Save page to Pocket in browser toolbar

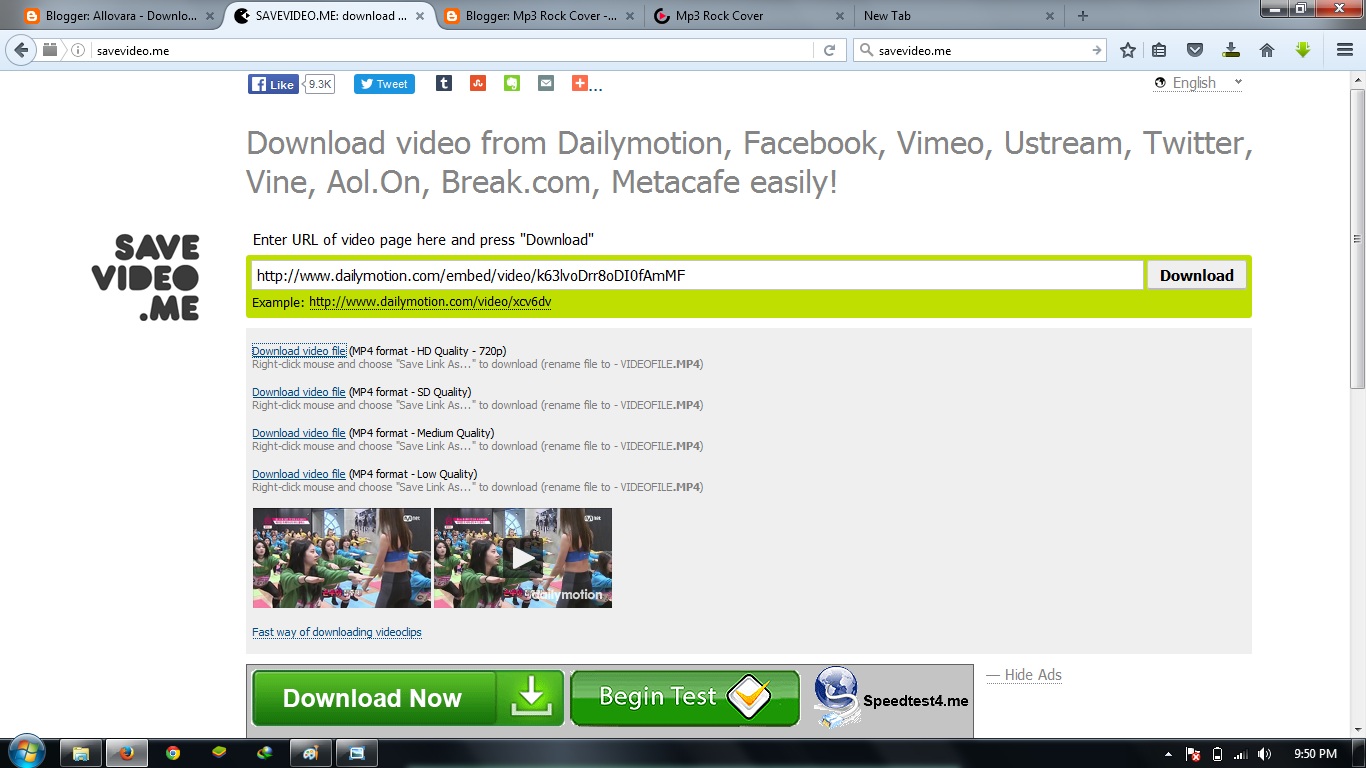(x=1195, y=49)
